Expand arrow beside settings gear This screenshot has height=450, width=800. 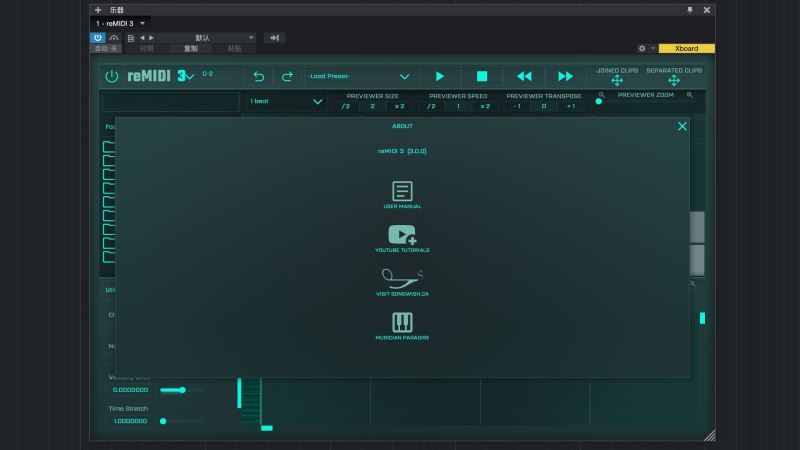pyautogui.click(x=653, y=48)
